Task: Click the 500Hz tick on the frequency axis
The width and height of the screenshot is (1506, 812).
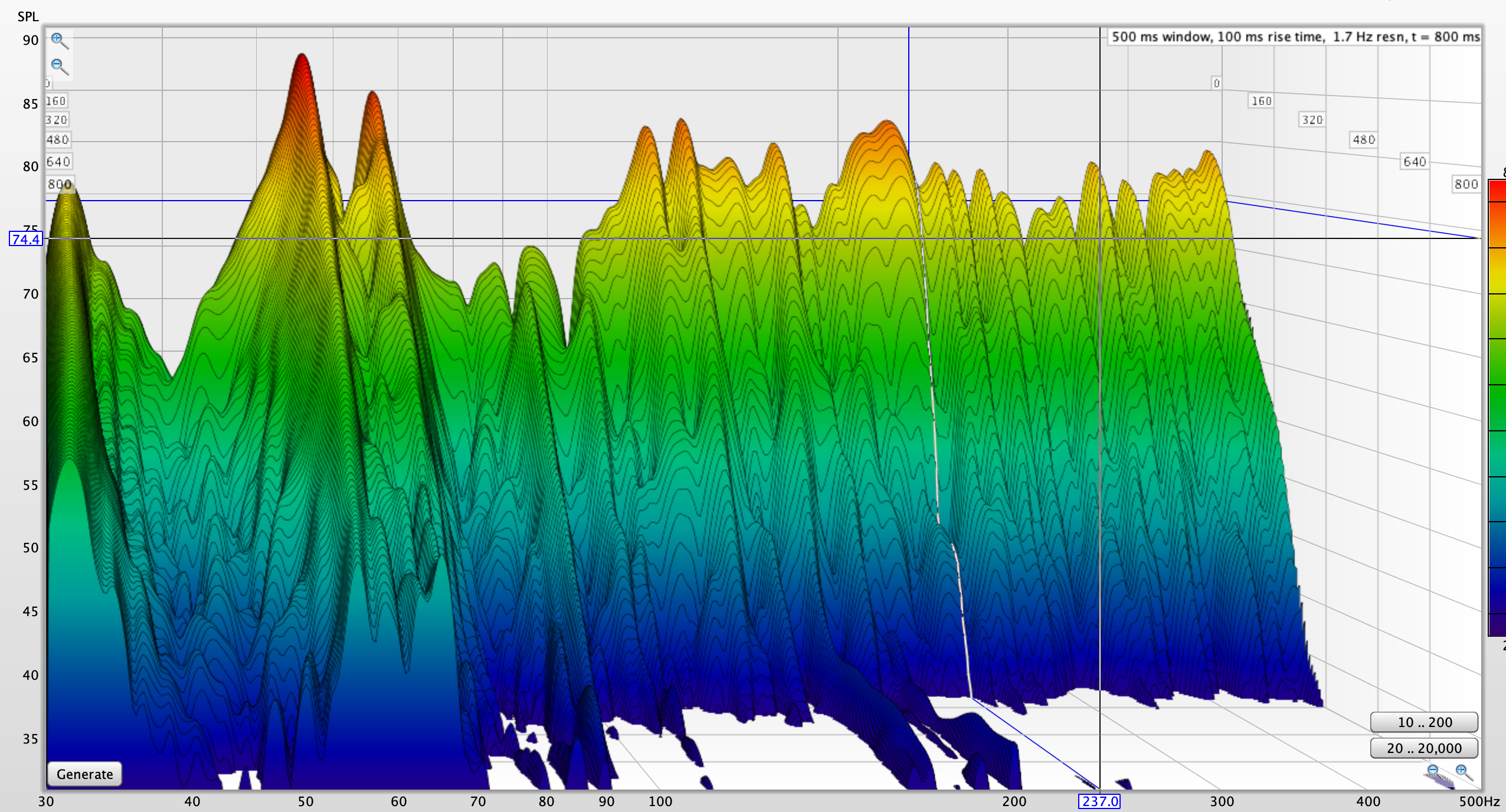Action: (1479, 801)
